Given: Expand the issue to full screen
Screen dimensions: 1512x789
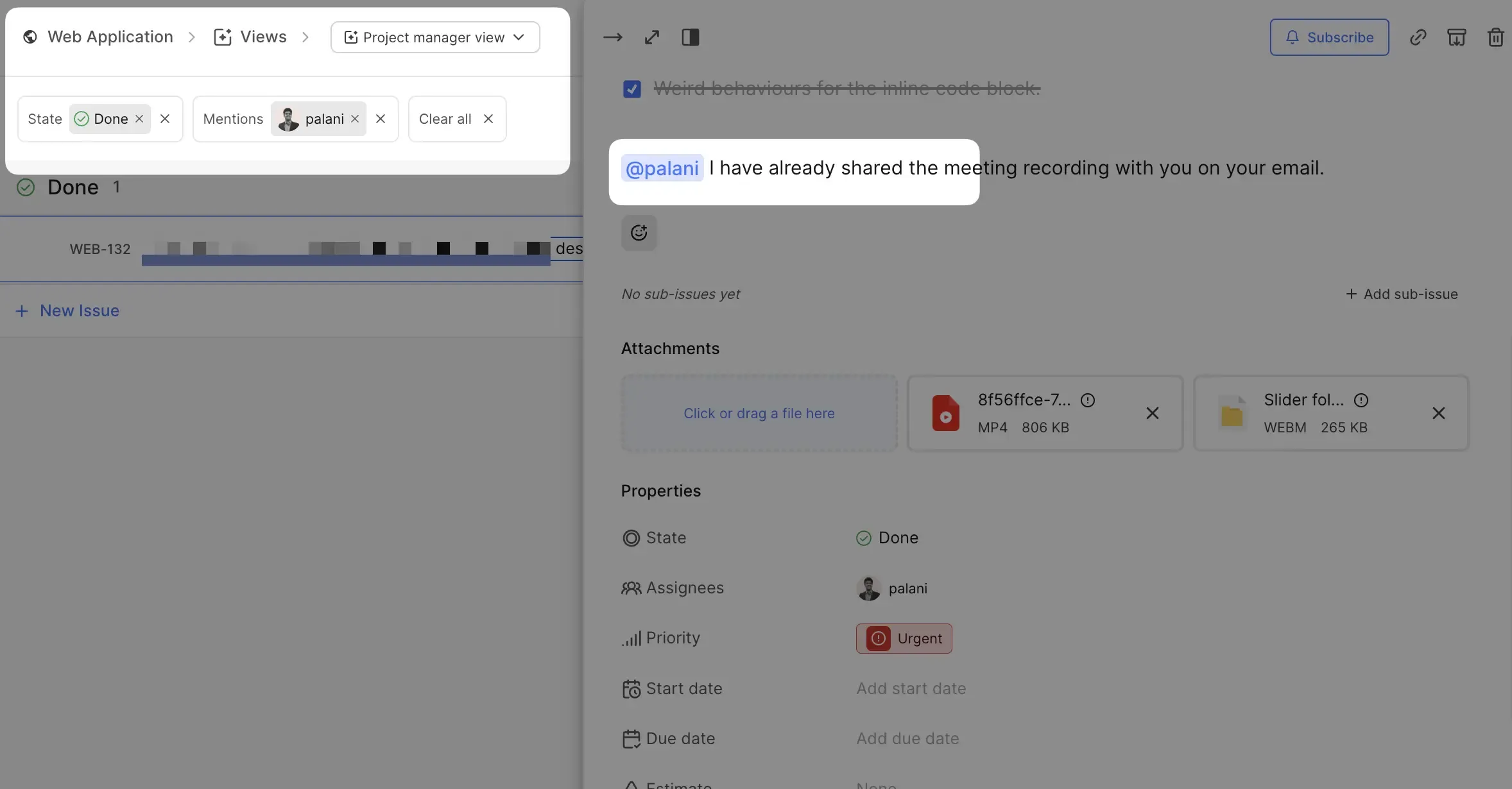Looking at the screenshot, I should (x=651, y=37).
